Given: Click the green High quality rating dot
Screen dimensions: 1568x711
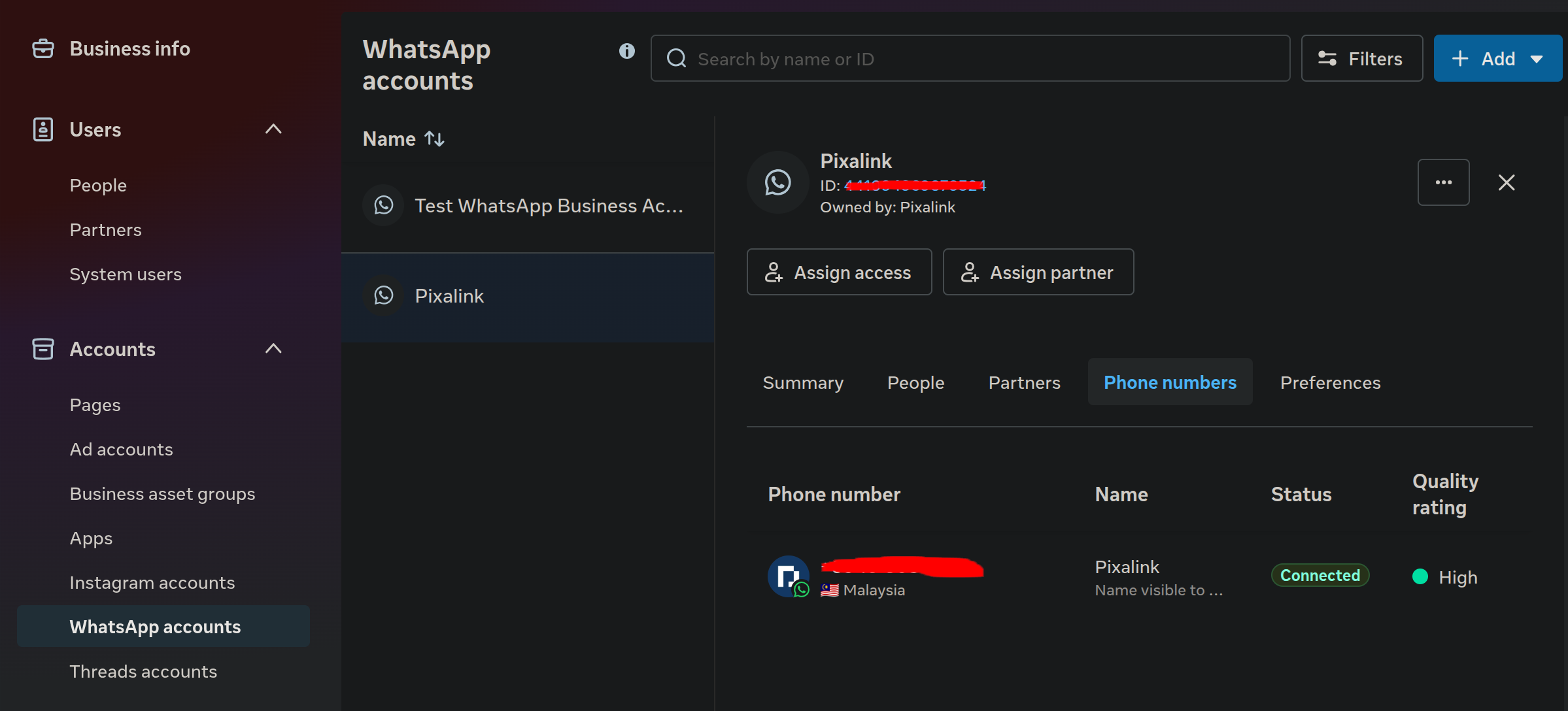Looking at the screenshot, I should click(1420, 576).
